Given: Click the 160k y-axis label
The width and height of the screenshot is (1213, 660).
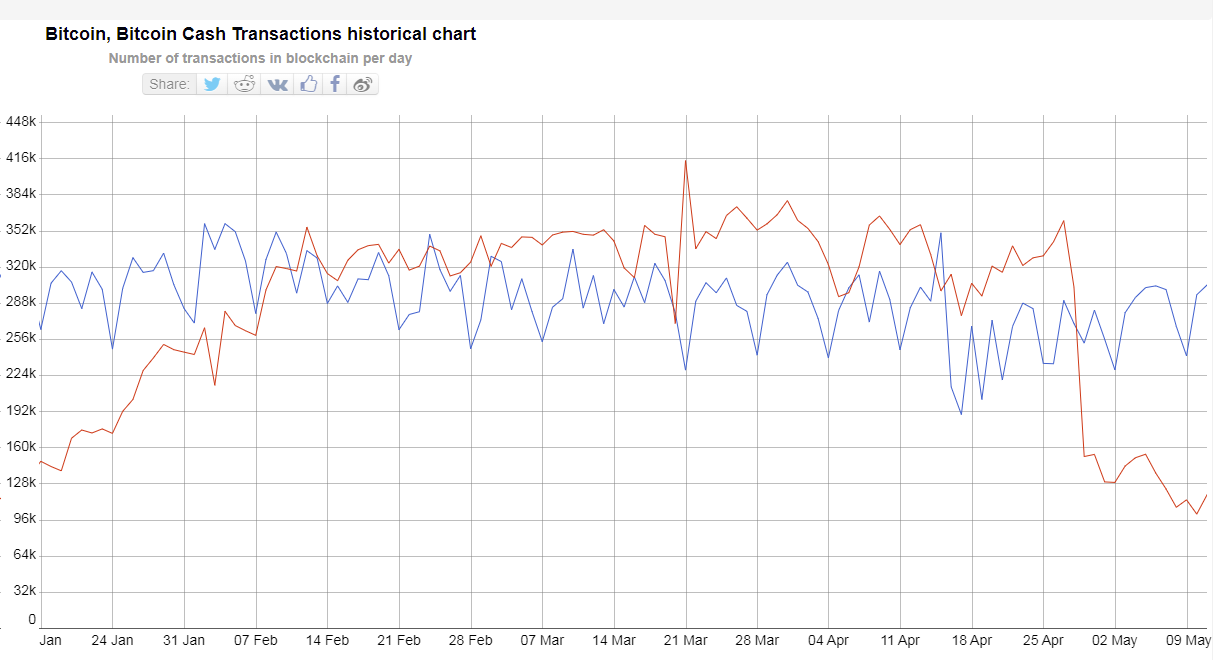Looking at the screenshot, I should click(21, 447).
